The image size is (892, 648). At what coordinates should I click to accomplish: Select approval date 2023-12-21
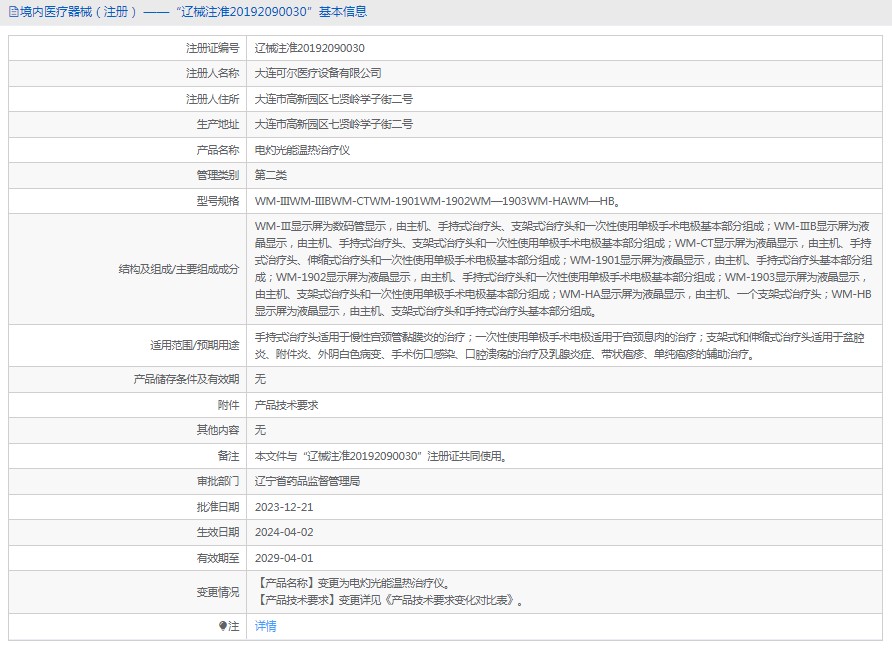click(284, 507)
